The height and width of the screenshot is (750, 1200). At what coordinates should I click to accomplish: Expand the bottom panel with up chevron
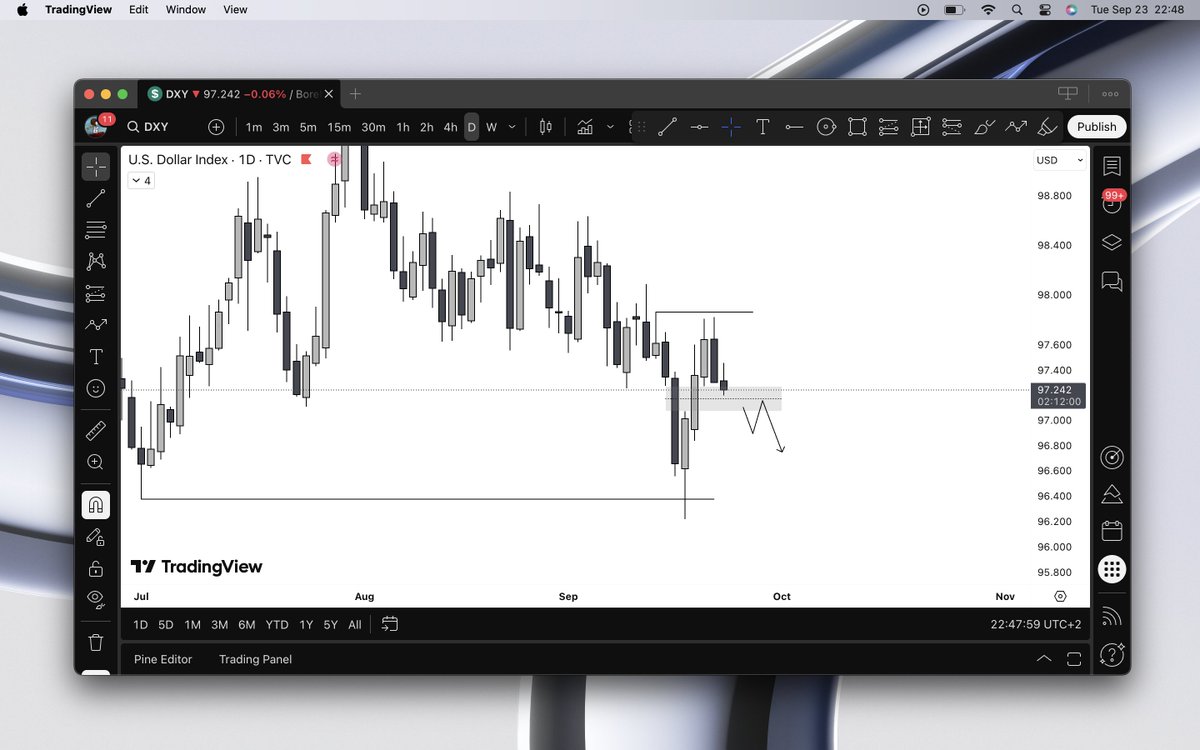(1044, 659)
